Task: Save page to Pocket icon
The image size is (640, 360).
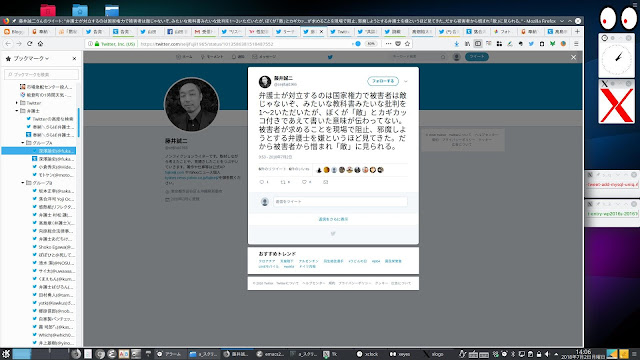Action: pyautogui.click(x=398, y=44)
